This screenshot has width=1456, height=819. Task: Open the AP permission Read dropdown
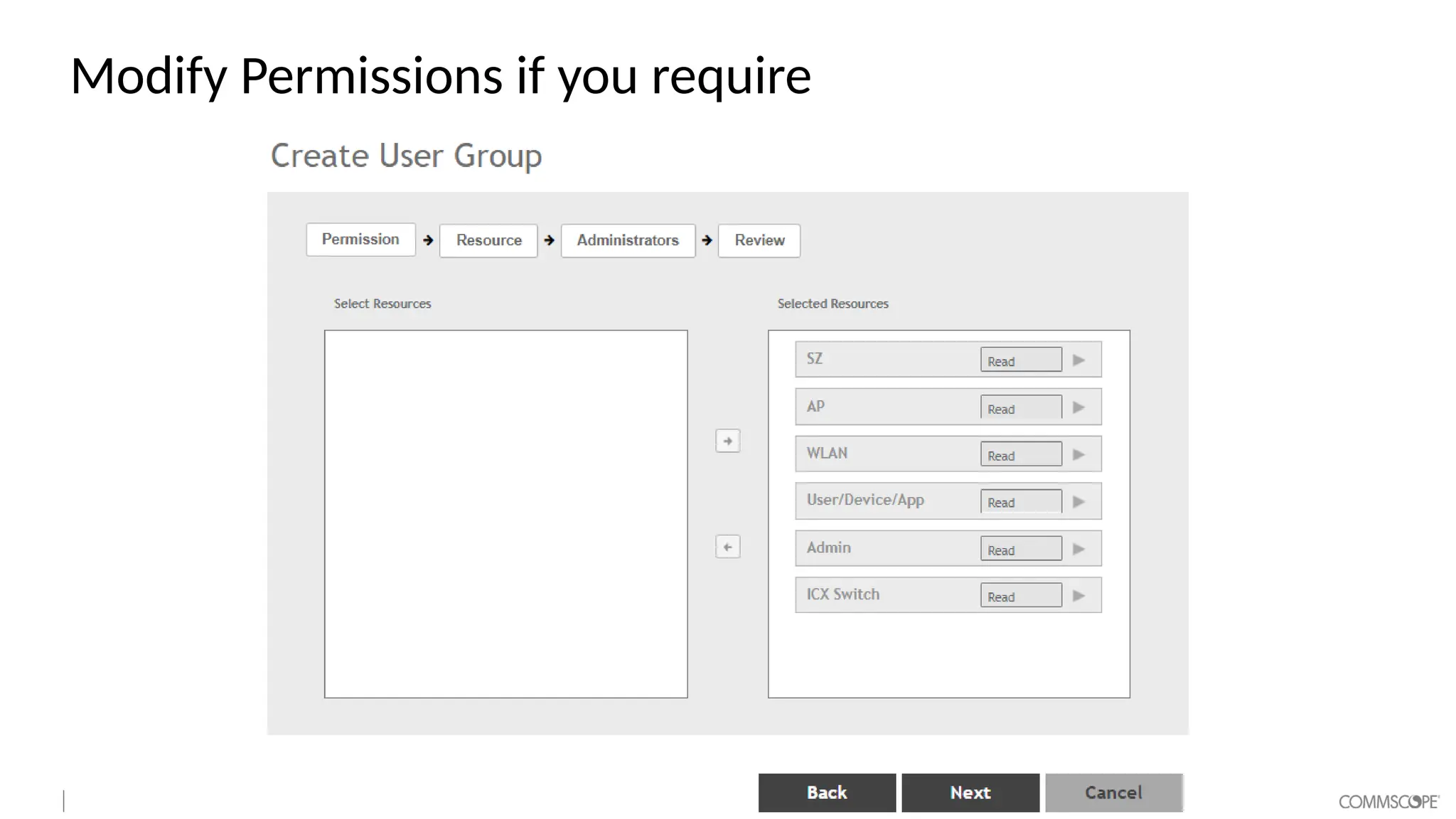point(1021,407)
